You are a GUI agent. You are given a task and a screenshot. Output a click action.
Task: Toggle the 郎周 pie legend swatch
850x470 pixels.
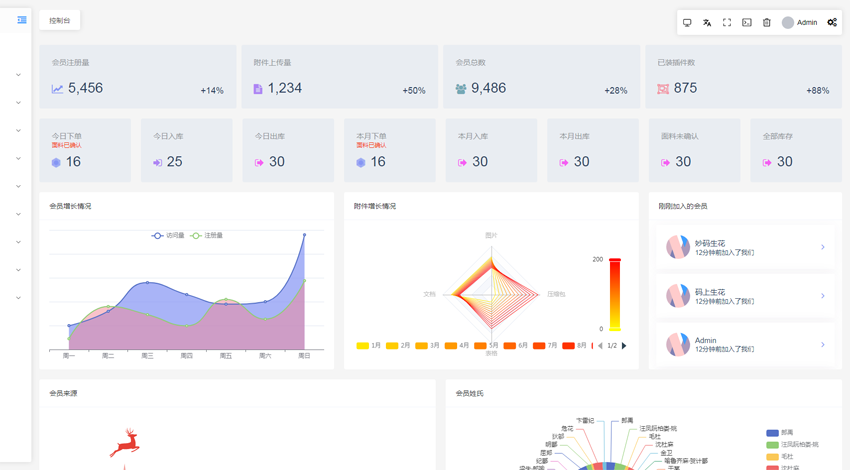[772, 433]
